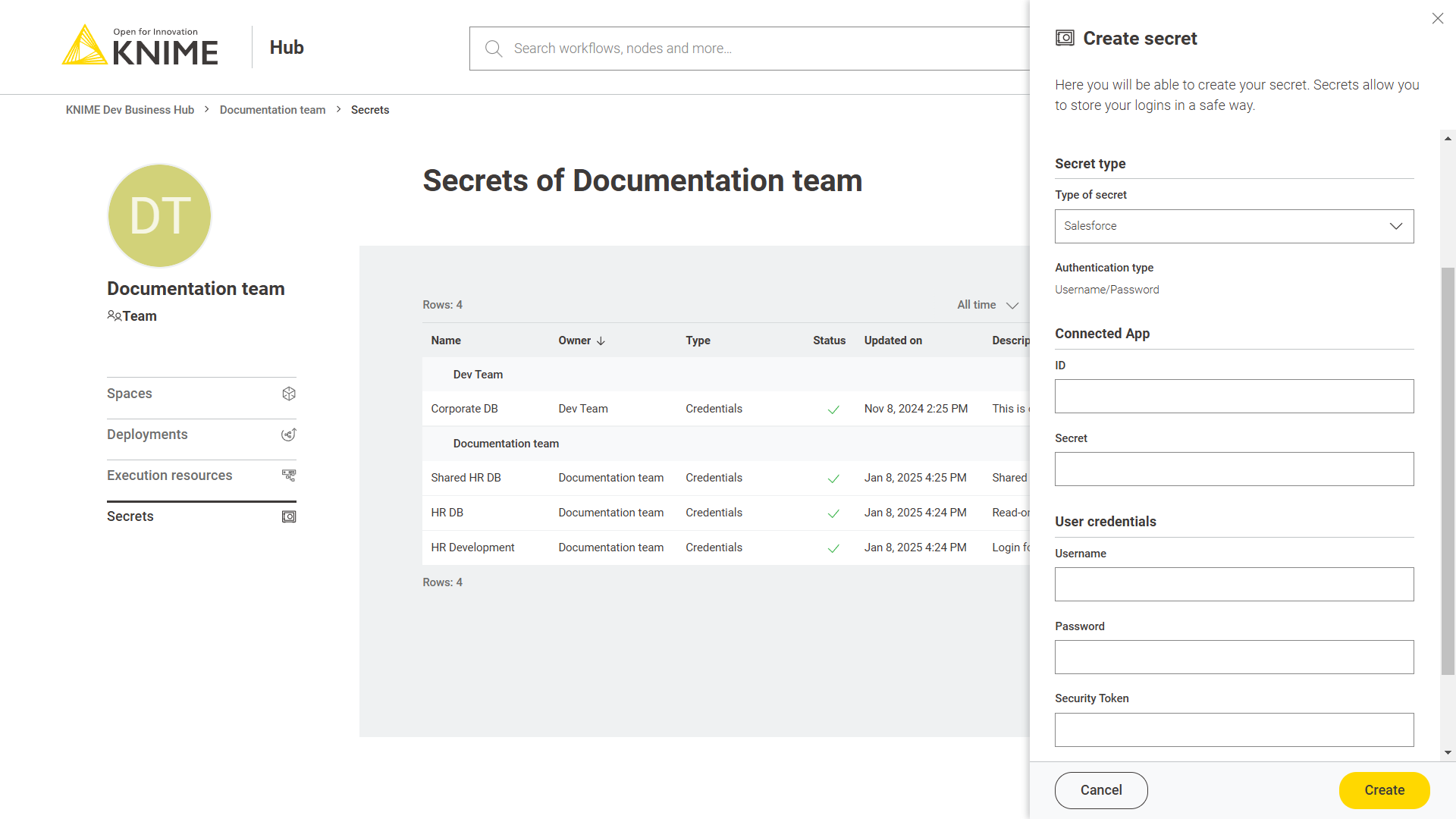Click the Deployments rocket icon
The width and height of the screenshot is (1456, 819).
coord(289,435)
